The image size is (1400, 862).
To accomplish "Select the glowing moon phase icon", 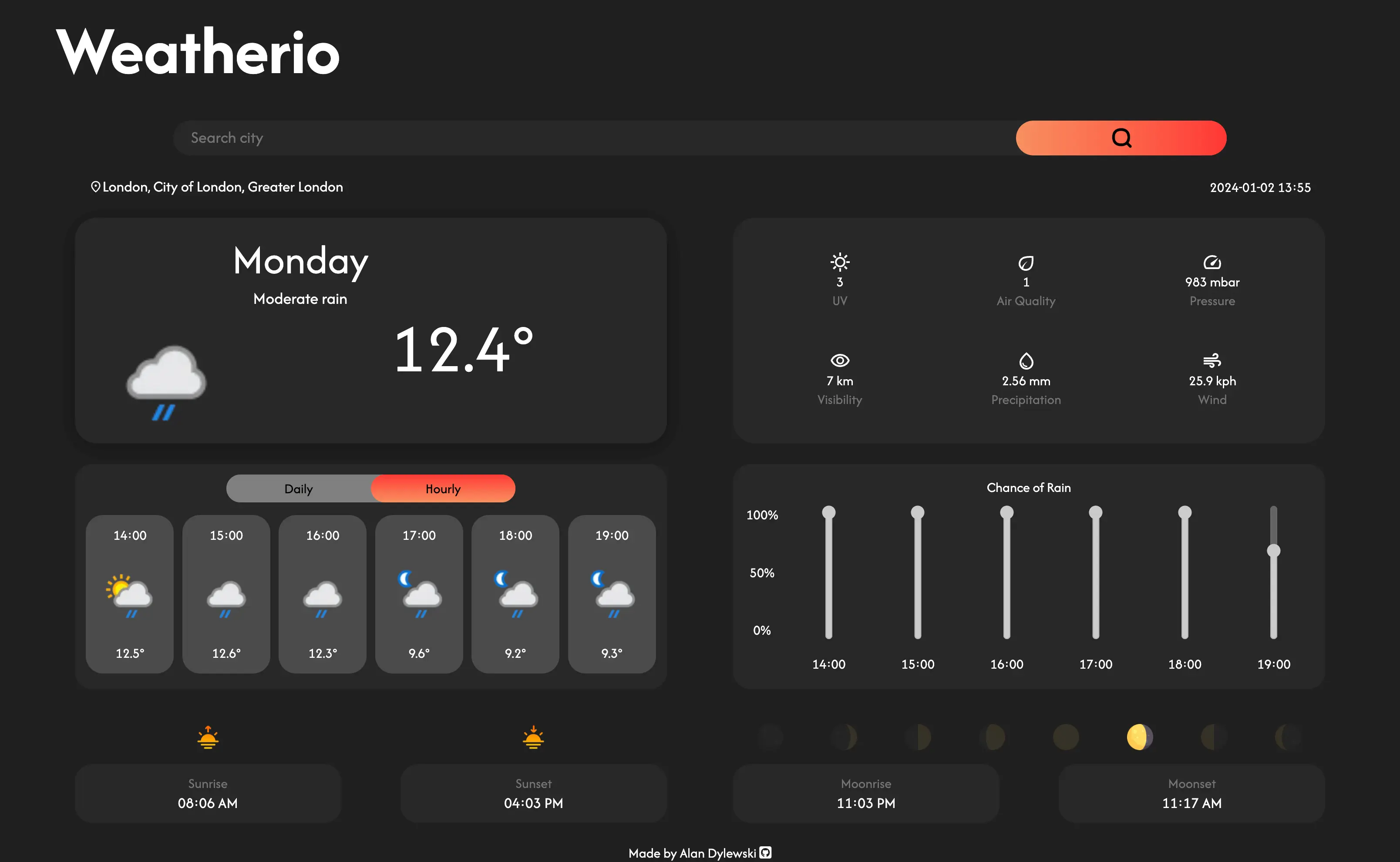I will click(x=1139, y=737).
